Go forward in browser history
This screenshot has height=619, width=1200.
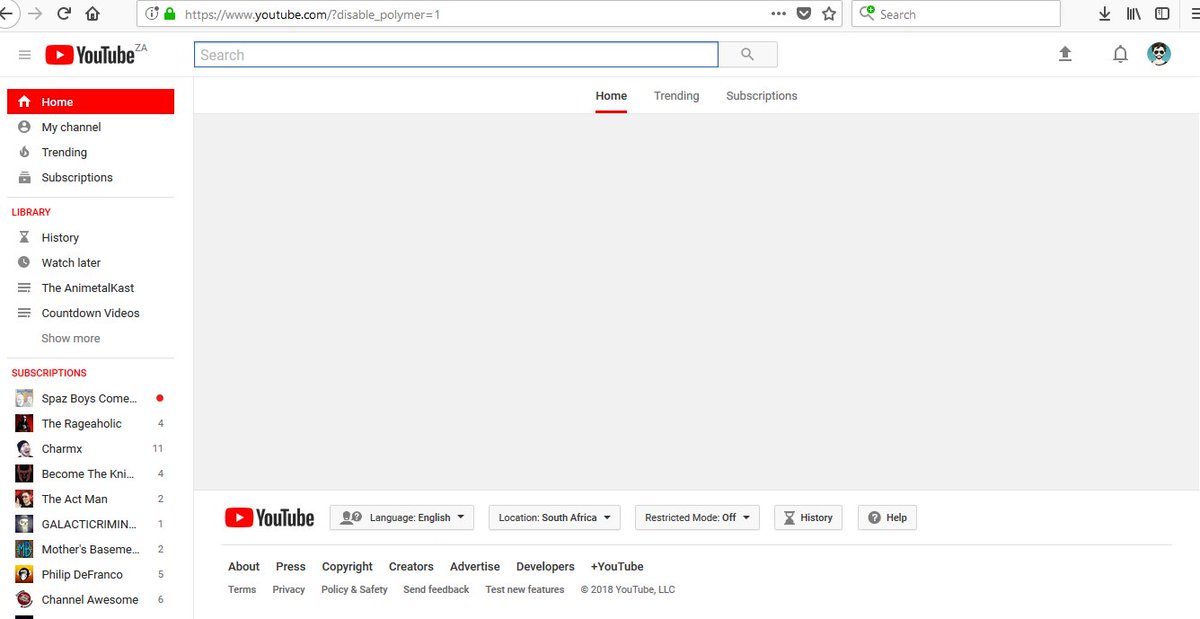coord(34,14)
